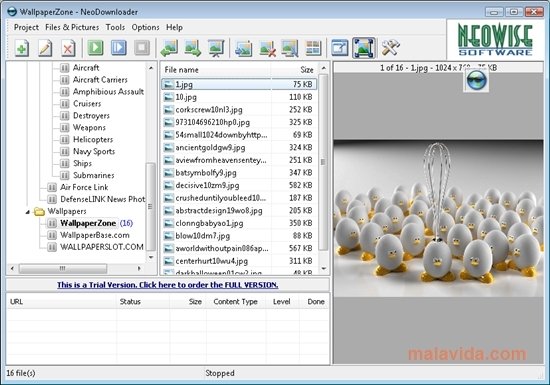Select decisive10zm9.jpg file
550x385 pixels.
[x=239, y=185]
